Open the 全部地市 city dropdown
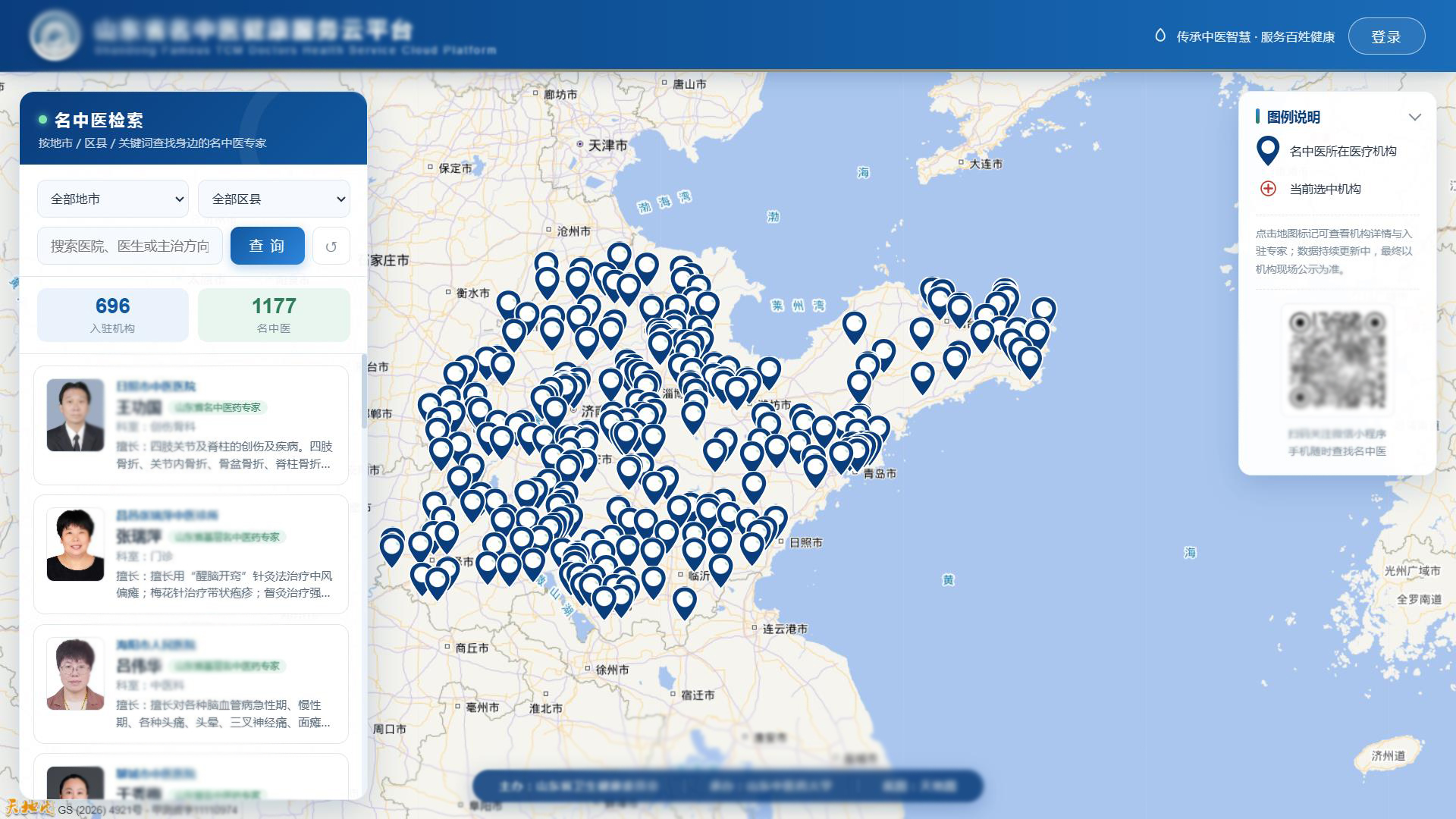1456x819 pixels. [113, 199]
